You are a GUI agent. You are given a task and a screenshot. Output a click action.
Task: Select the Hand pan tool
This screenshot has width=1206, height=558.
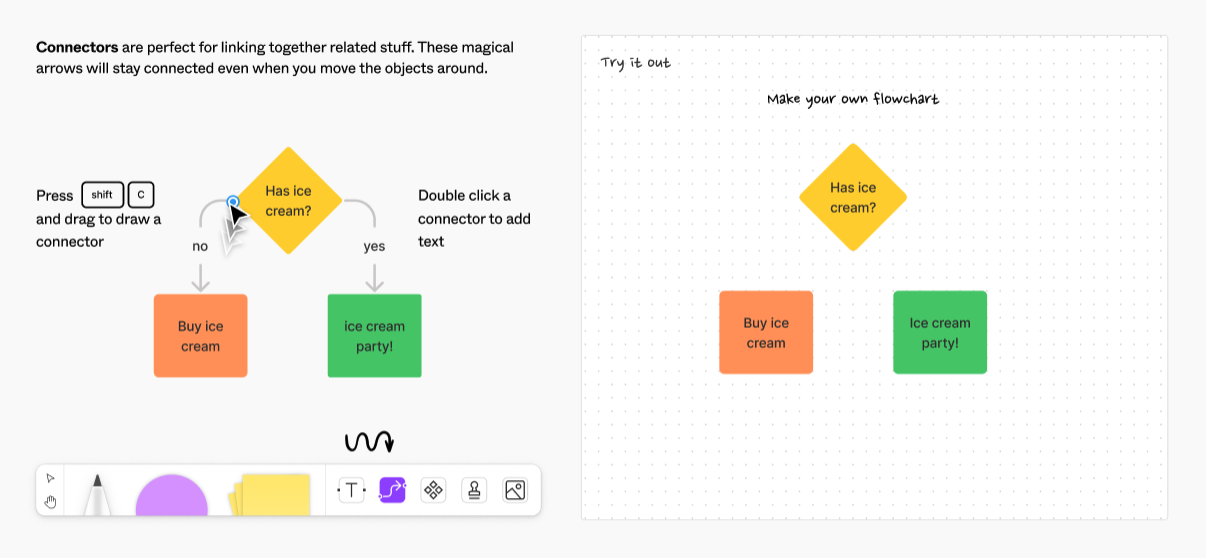tap(50, 501)
